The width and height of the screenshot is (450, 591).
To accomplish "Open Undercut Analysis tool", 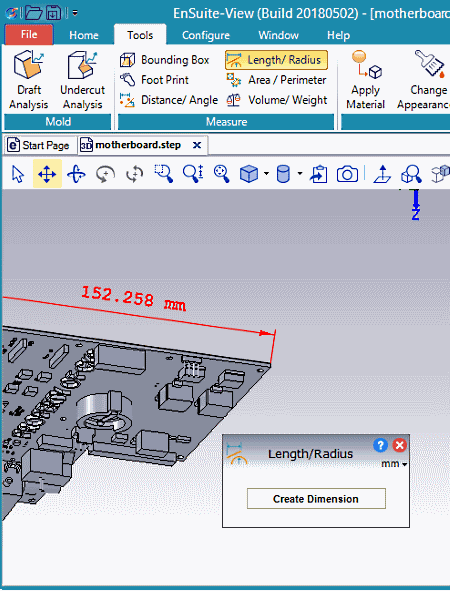I will point(83,80).
